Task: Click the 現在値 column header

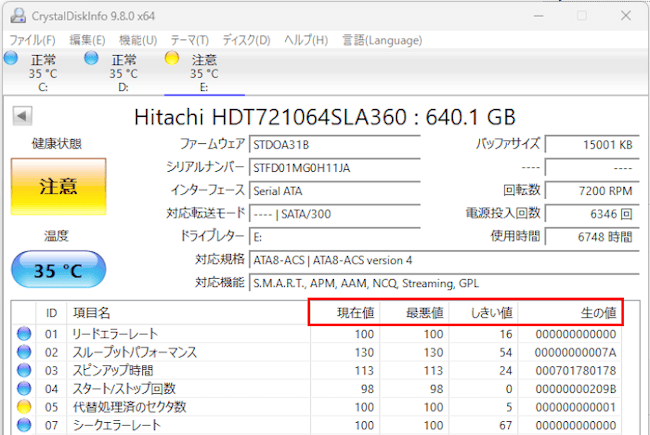Action: pyautogui.click(x=344, y=313)
